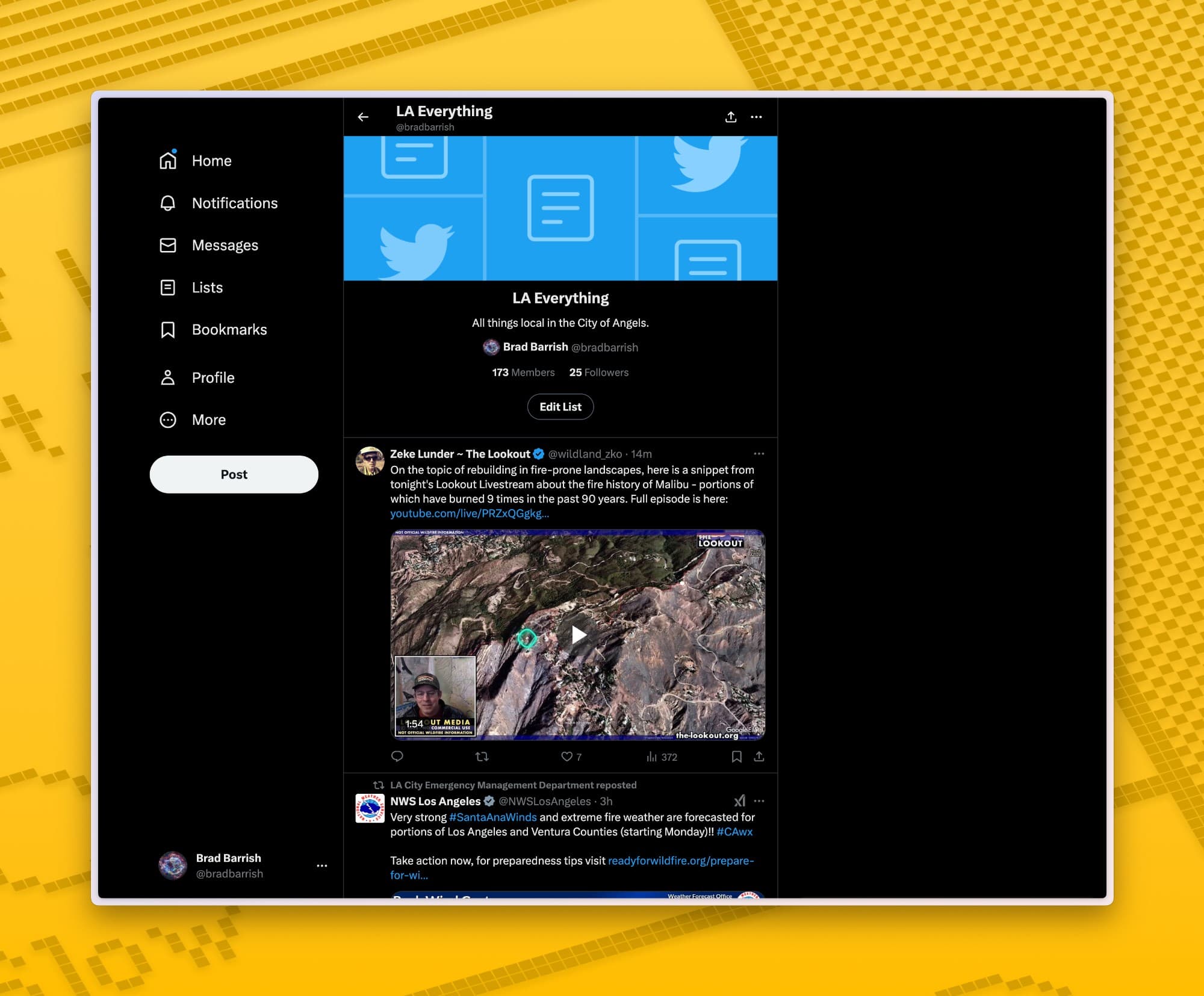The height and width of the screenshot is (996, 1204).
Task: Open the #SantaAnaWinds hashtag link
Action: [492, 817]
